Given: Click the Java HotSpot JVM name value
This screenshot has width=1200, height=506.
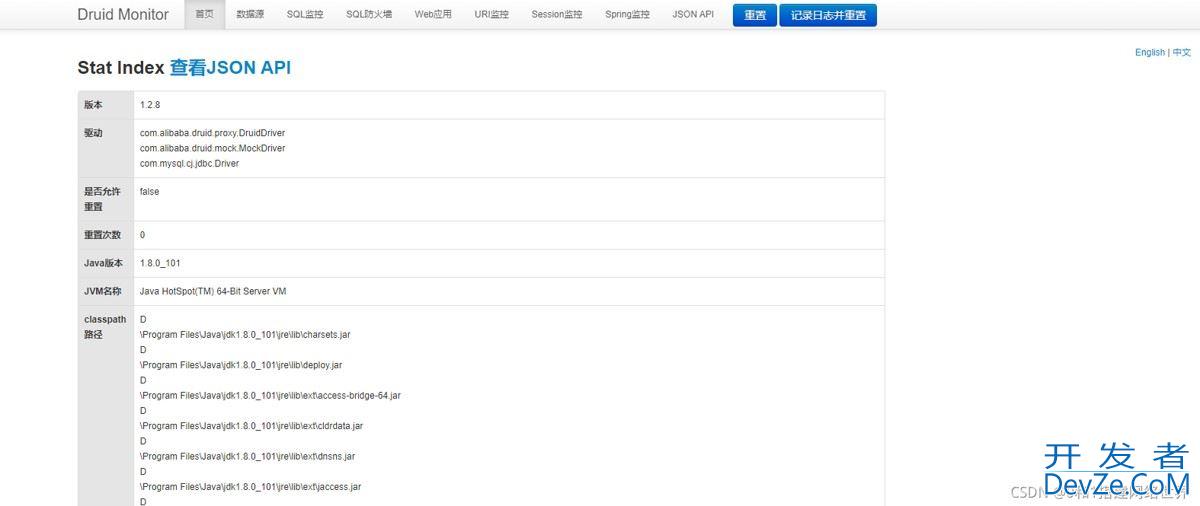Looking at the screenshot, I should (x=213, y=291).
